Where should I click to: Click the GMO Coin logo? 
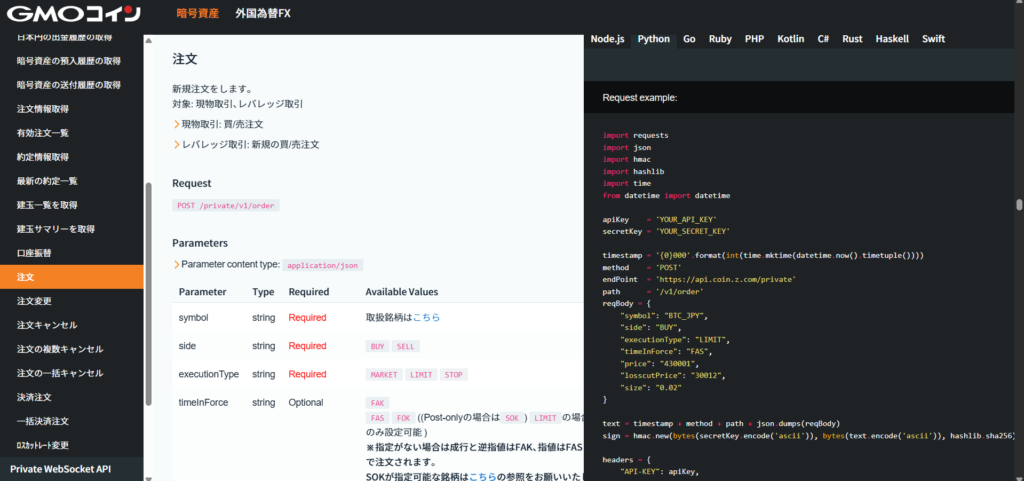click(76, 13)
